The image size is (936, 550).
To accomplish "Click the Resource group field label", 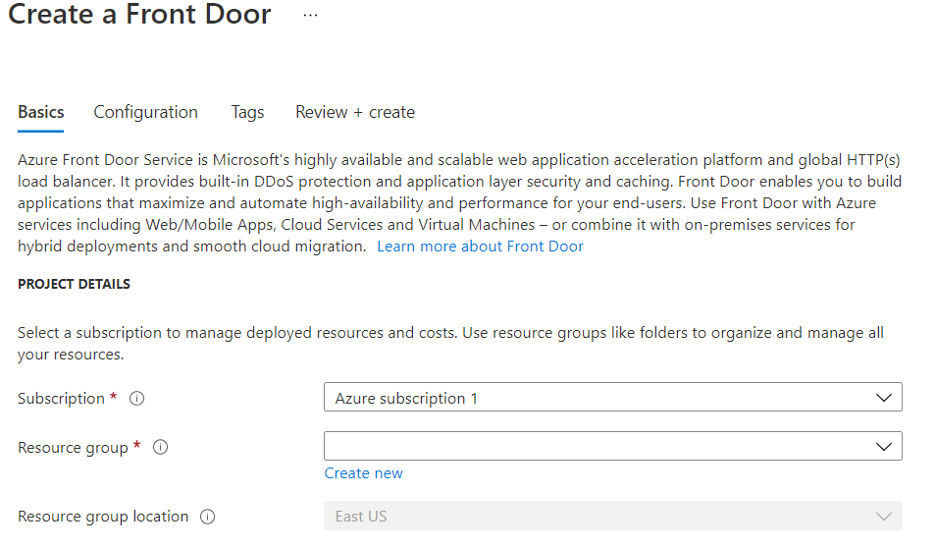I will coord(73,448).
